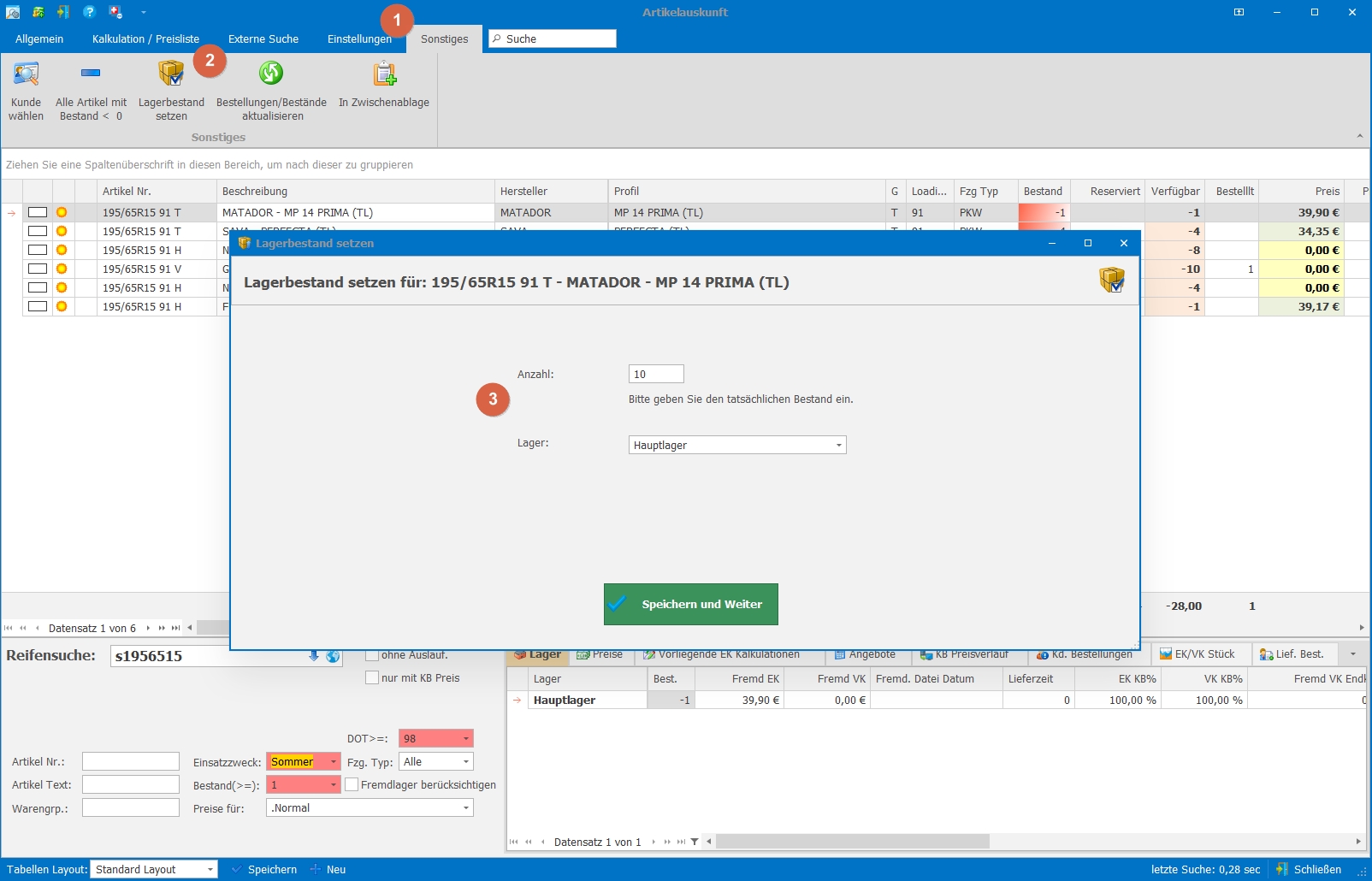Click the exit door icon in title bar
The image size is (1372, 881).
[63, 12]
